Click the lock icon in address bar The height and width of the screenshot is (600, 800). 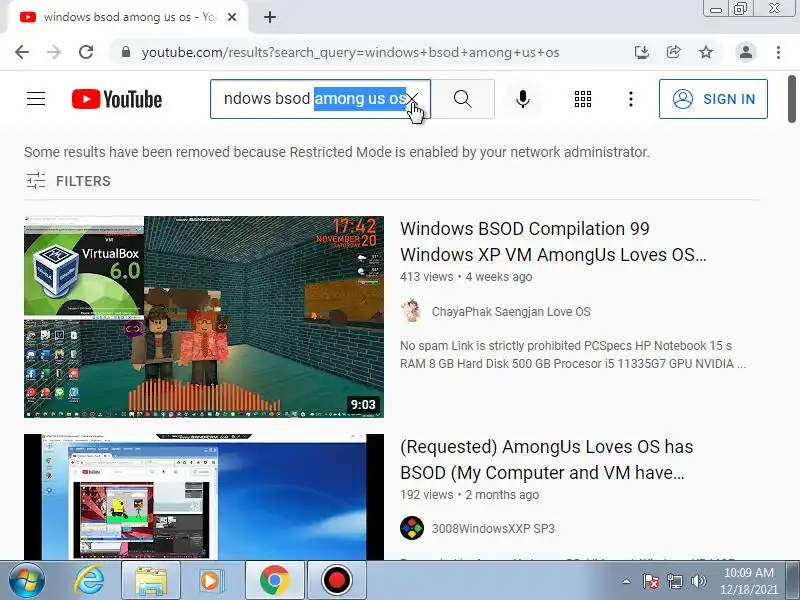click(x=126, y=52)
